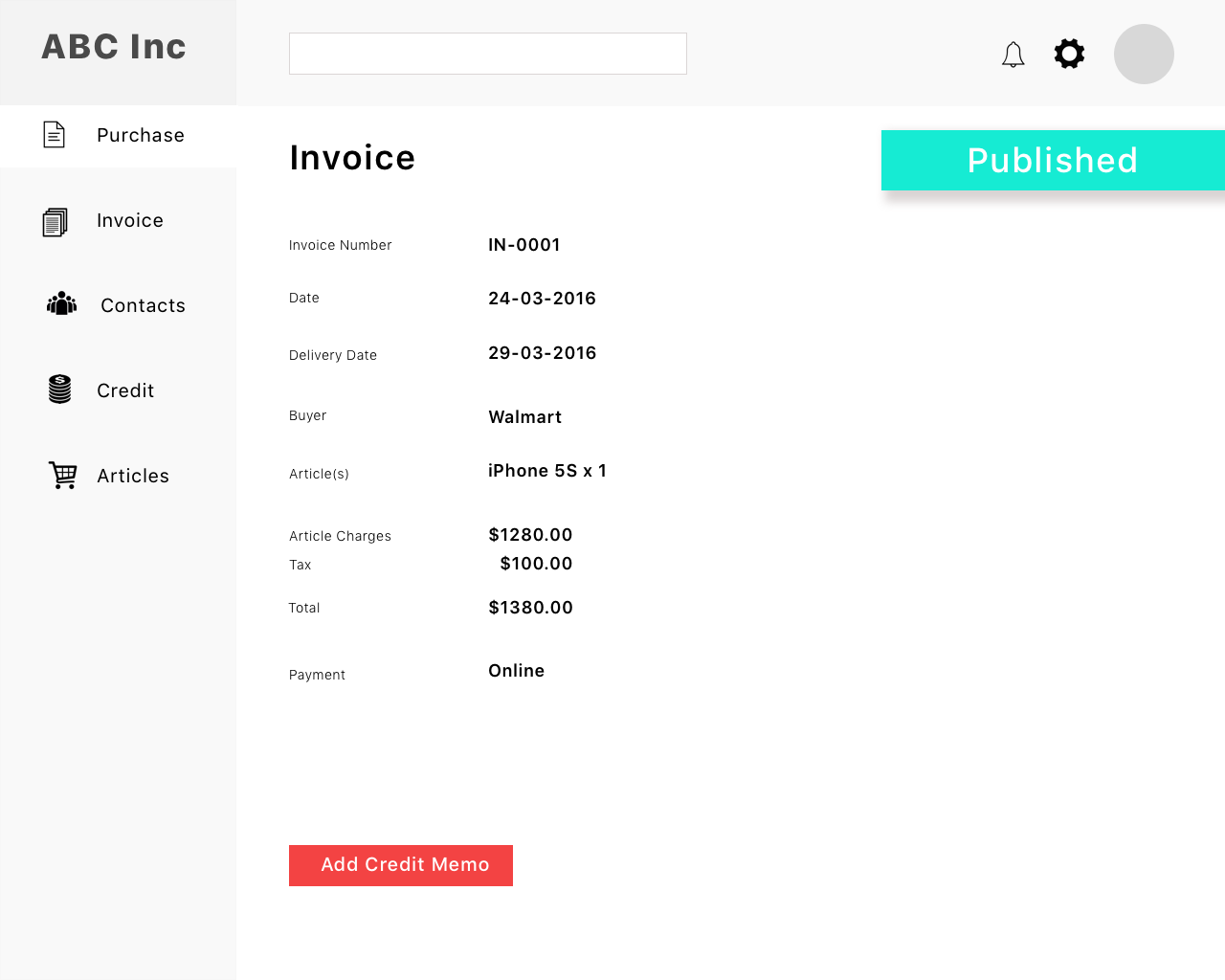
Task: Click the article iPhone 5S x 1
Action: (547, 471)
